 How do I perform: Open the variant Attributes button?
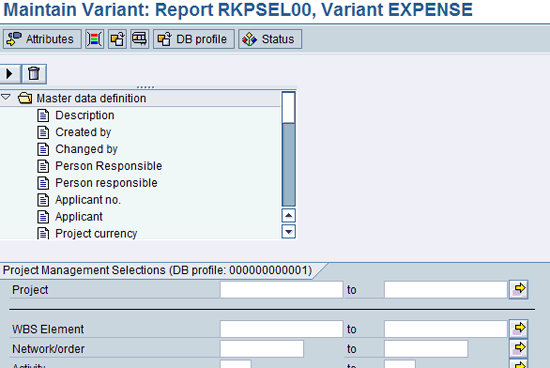(42, 39)
